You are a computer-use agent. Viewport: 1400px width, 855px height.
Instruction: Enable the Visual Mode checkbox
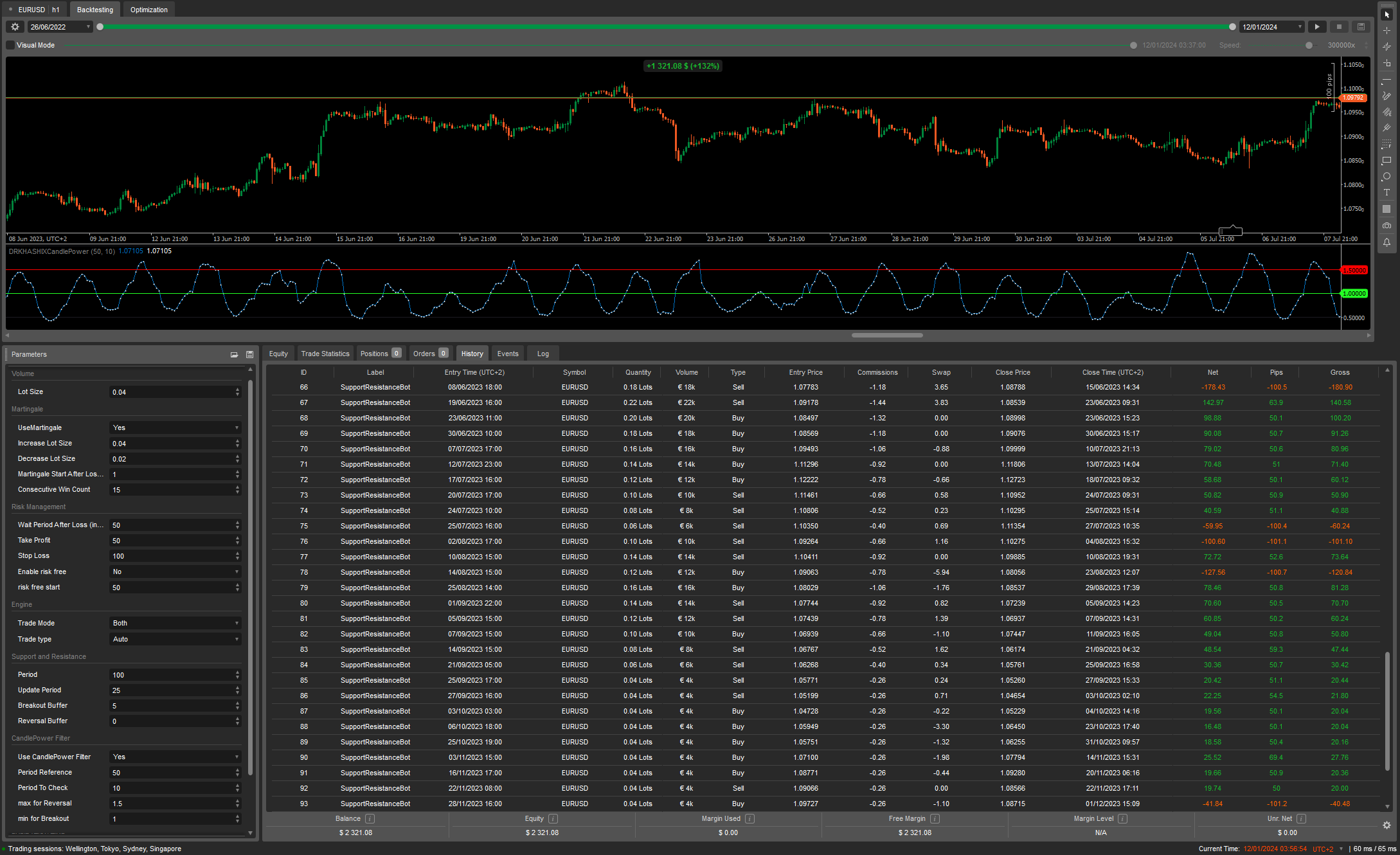tap(10, 45)
